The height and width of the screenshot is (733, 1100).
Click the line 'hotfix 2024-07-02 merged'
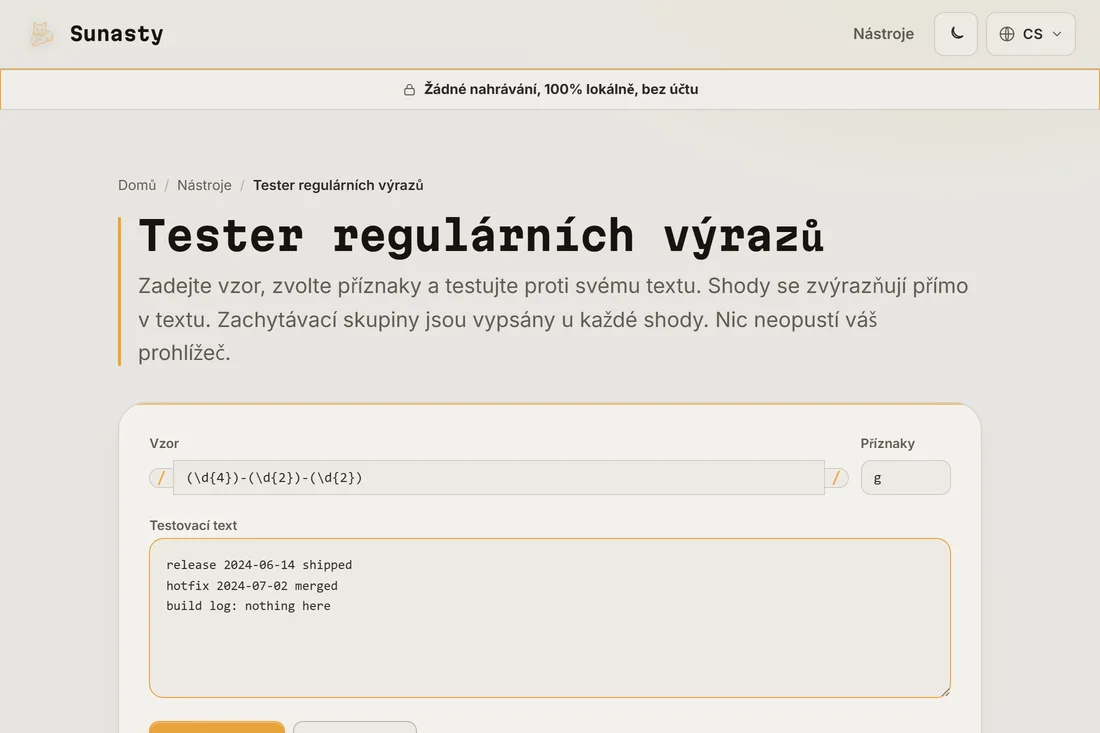click(x=252, y=586)
